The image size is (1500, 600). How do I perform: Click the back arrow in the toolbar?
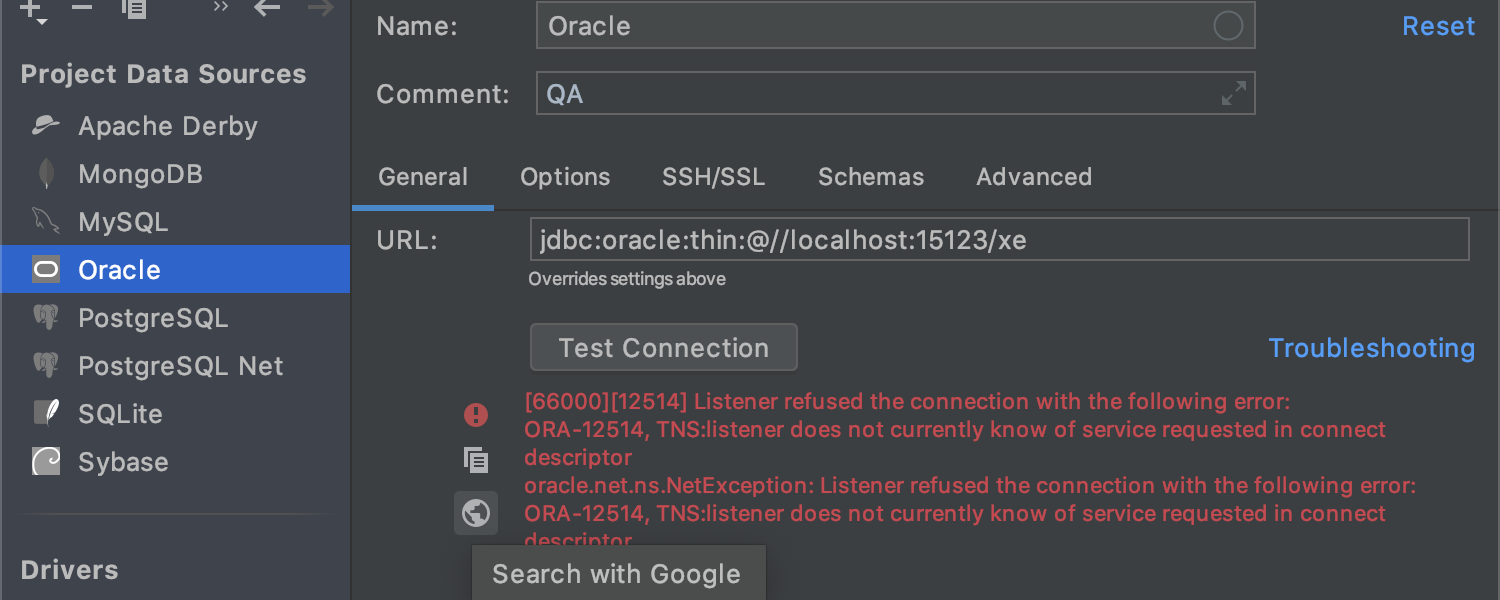(x=267, y=9)
